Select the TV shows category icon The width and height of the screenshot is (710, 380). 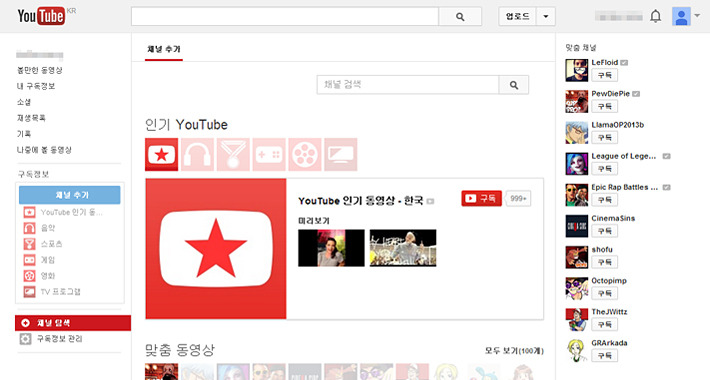click(x=341, y=154)
